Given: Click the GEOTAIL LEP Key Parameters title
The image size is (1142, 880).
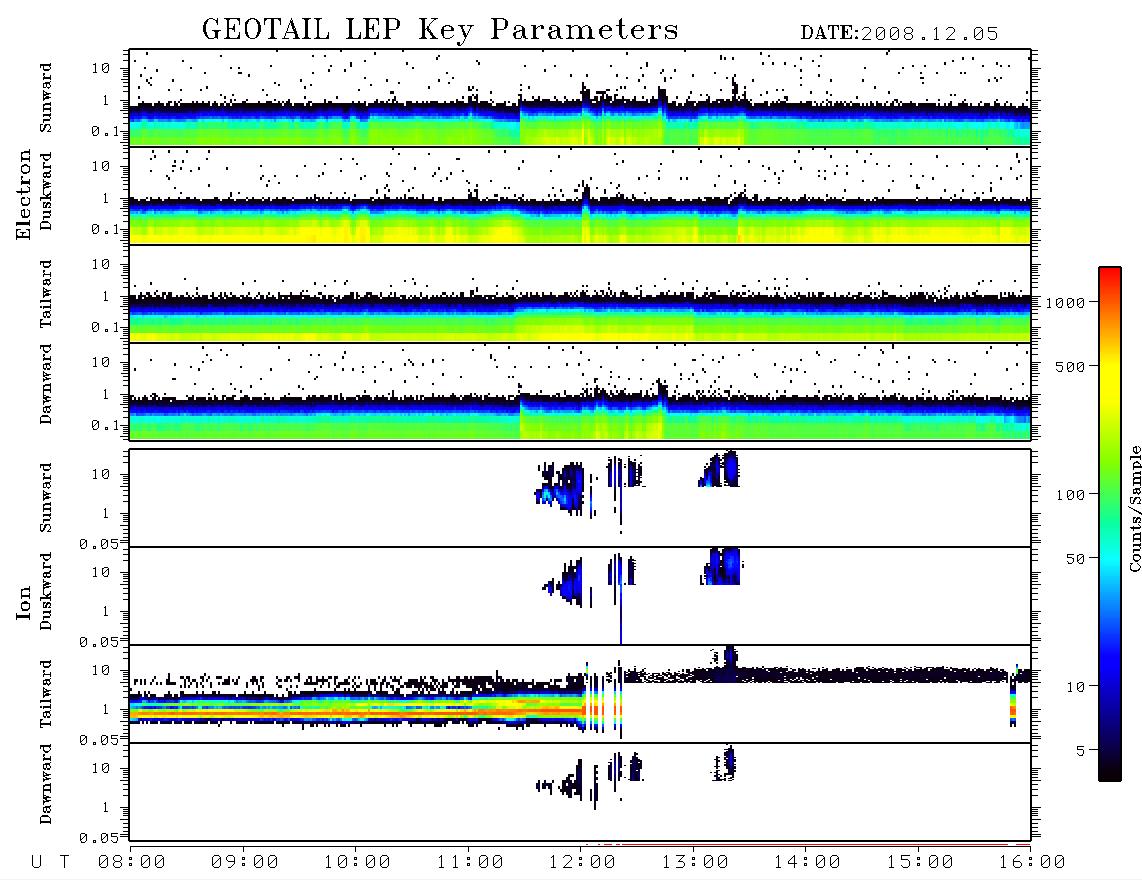Looking at the screenshot, I should coord(440,30).
